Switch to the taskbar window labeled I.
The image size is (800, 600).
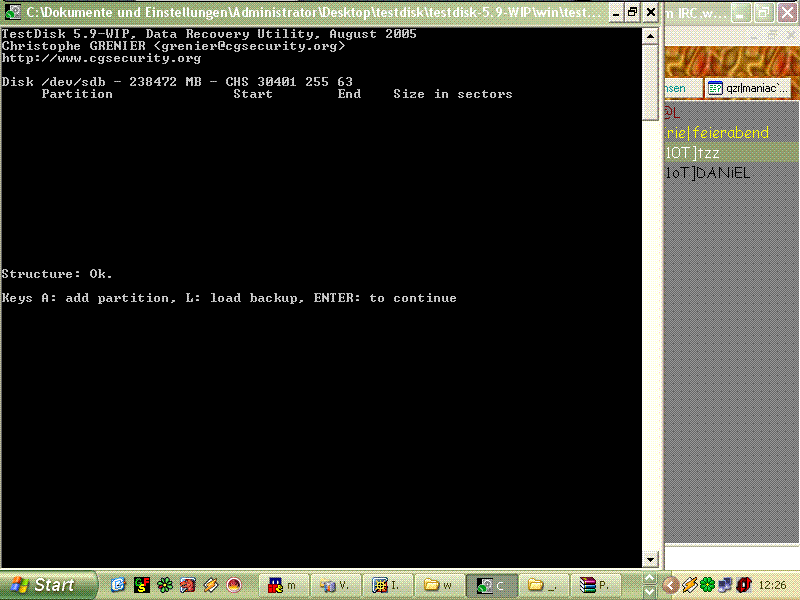coord(388,585)
